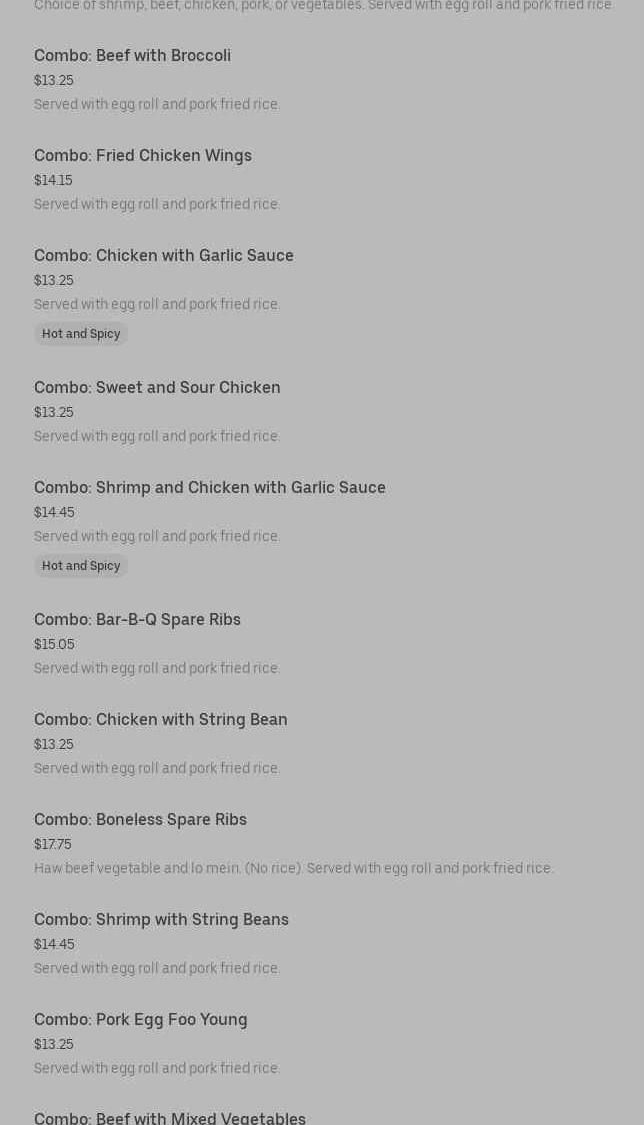644x1125 pixels.
Task: Click the $15.05 price of Spare Ribs
Action: coord(54,644)
